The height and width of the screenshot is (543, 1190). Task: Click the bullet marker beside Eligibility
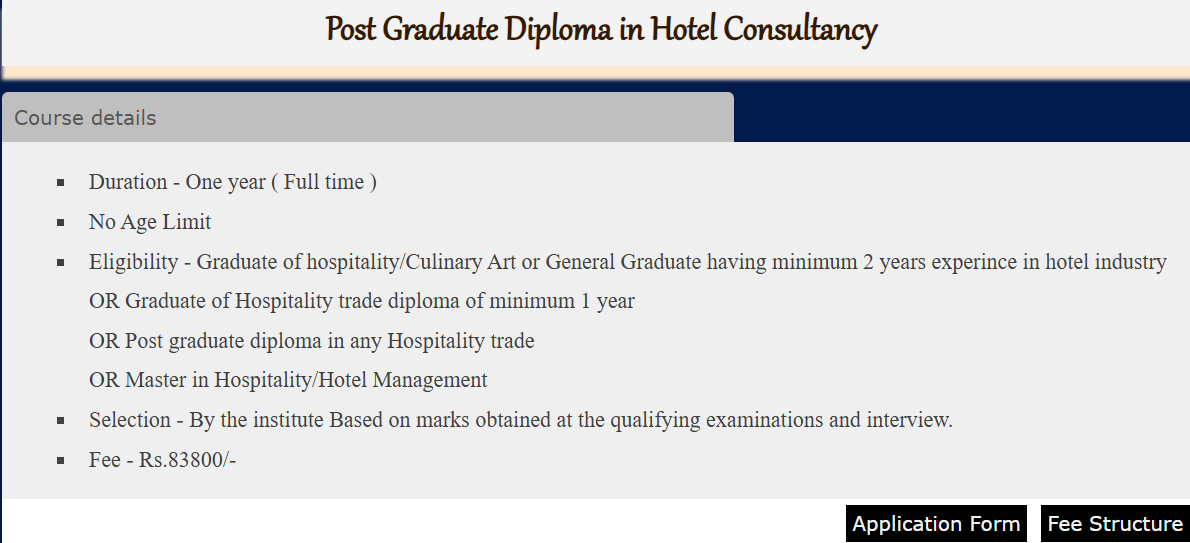61,263
